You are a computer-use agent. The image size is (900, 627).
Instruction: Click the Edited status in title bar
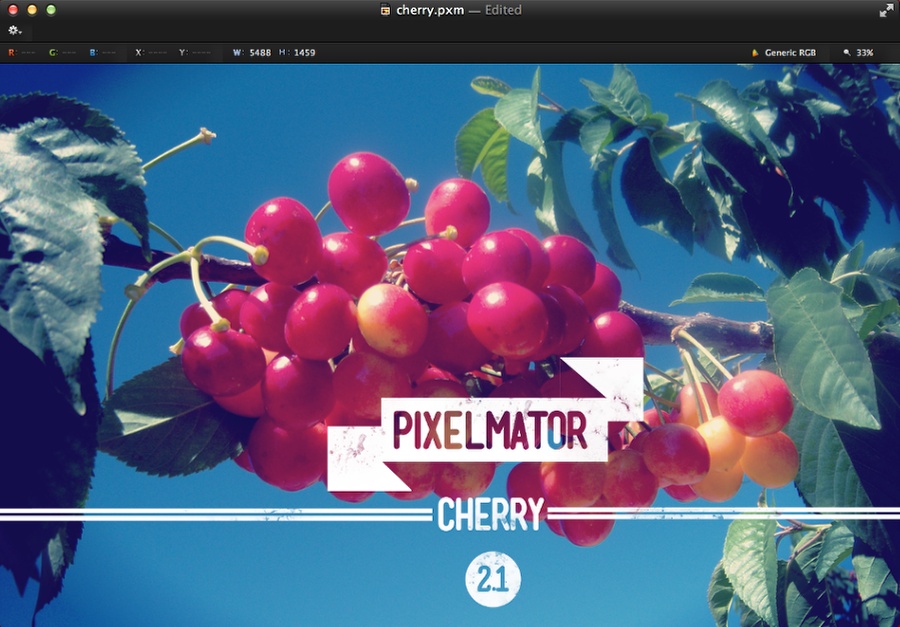tap(503, 10)
